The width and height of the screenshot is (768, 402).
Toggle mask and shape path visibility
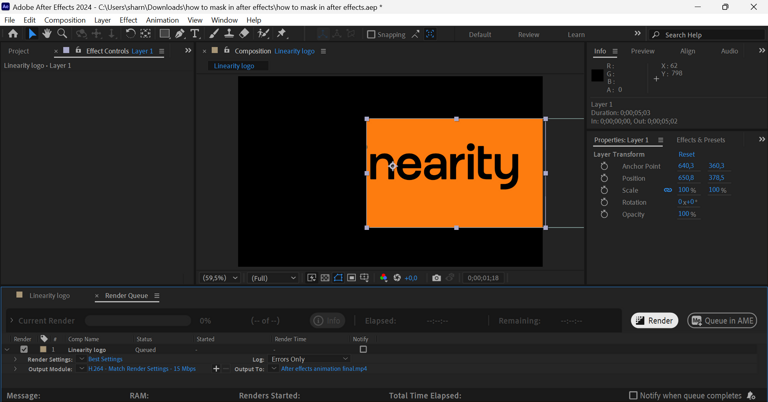coord(338,278)
